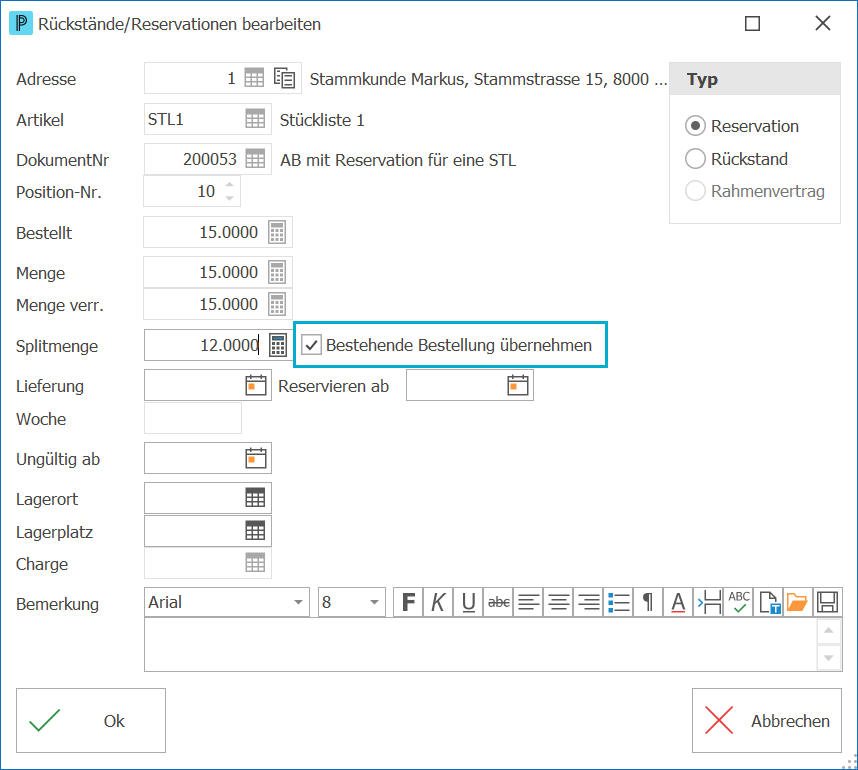
Task: Open a file via folder icon
Action: [x=798, y=602]
